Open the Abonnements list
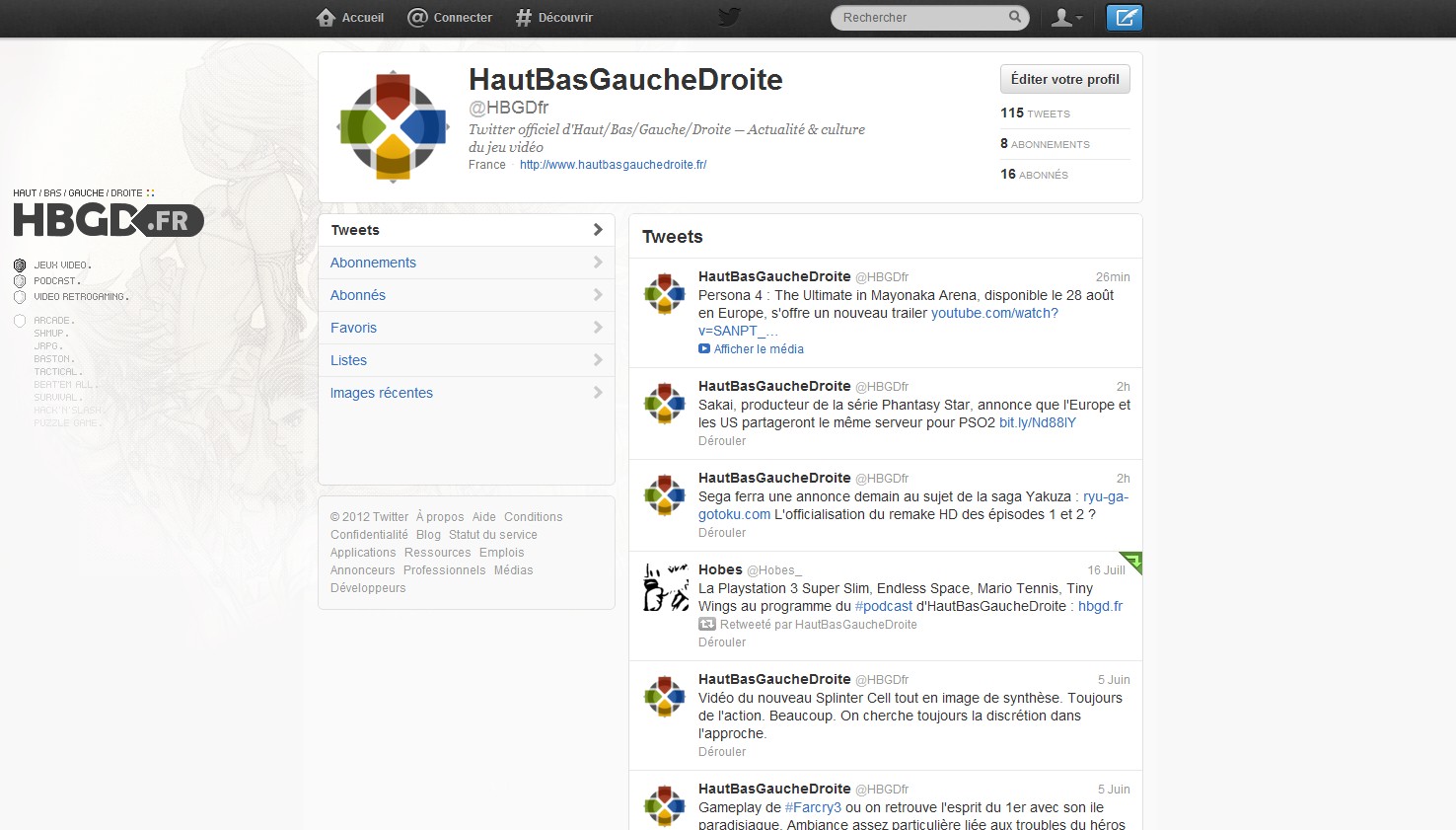 pyautogui.click(x=467, y=263)
